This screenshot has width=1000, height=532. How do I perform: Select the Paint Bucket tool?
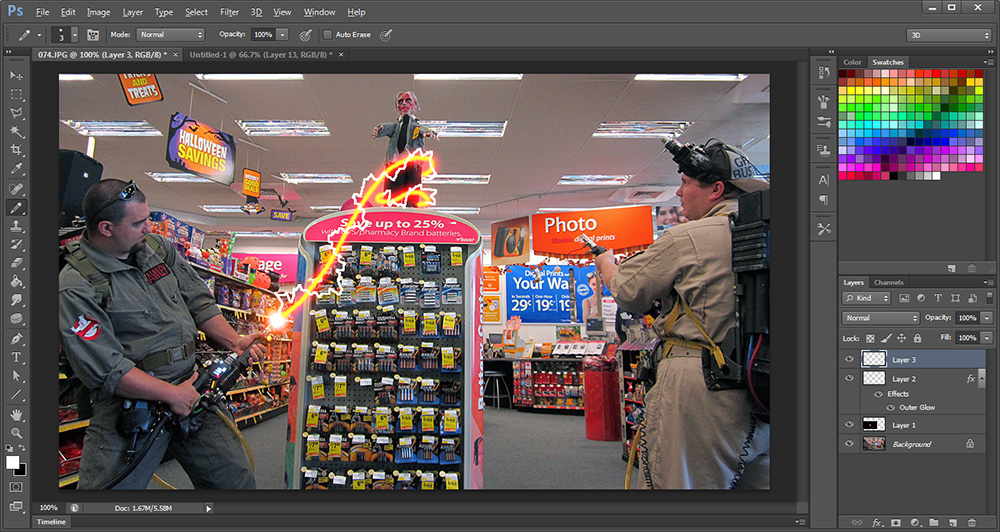pos(16,281)
